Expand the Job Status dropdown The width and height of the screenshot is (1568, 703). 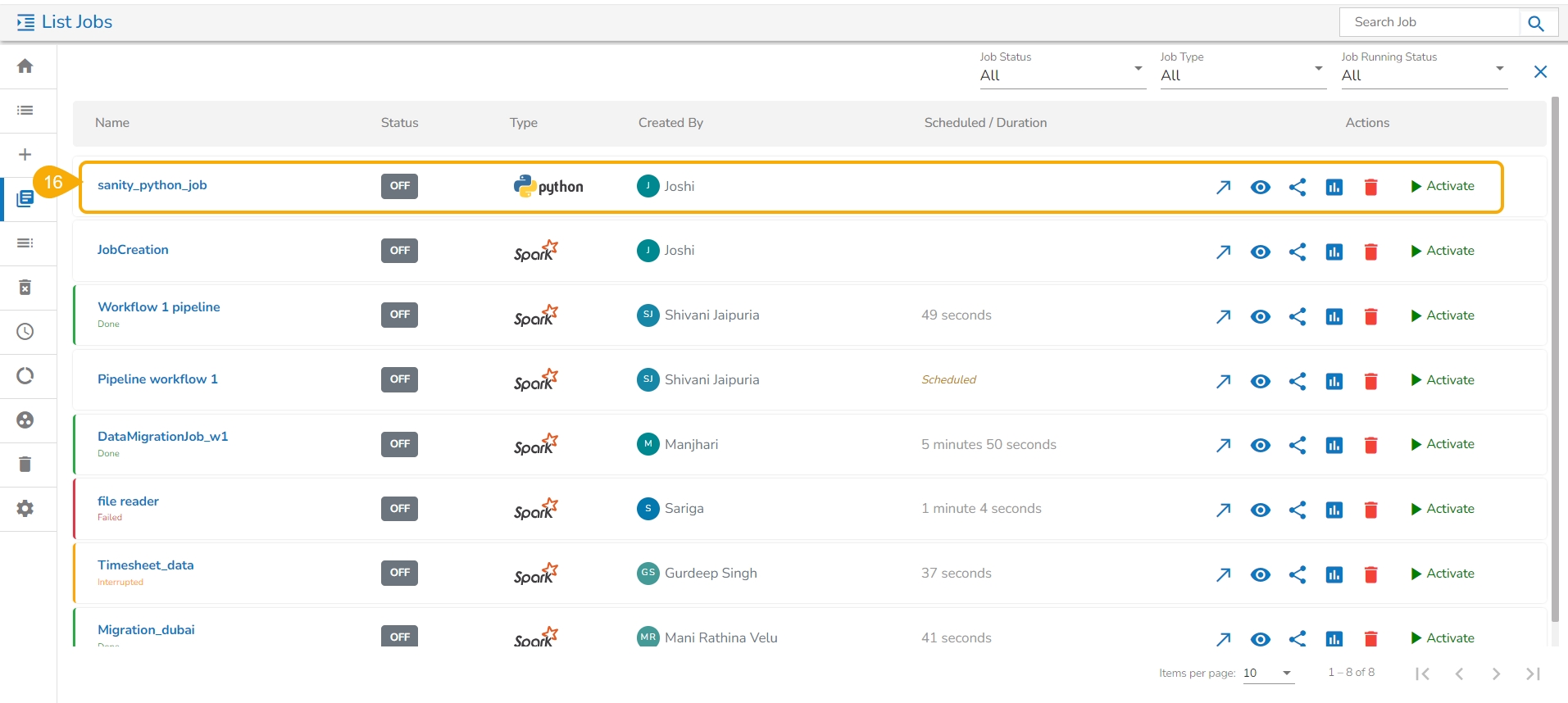(1062, 75)
